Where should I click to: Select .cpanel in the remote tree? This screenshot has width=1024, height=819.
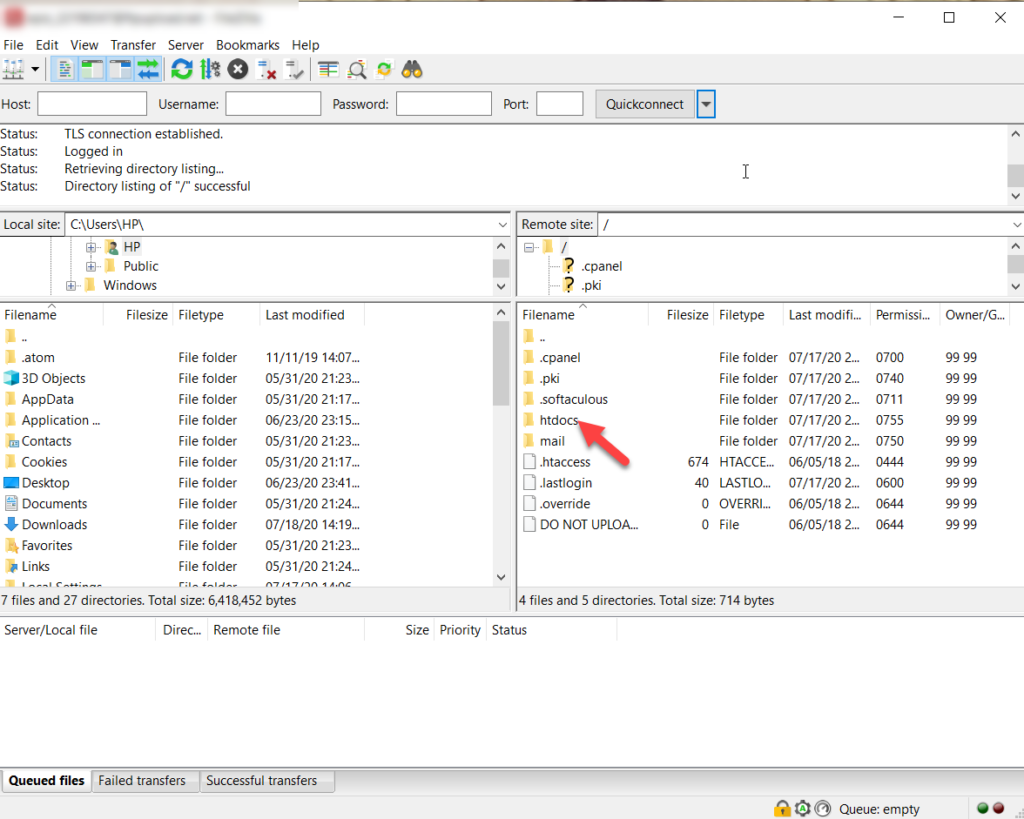click(x=601, y=266)
